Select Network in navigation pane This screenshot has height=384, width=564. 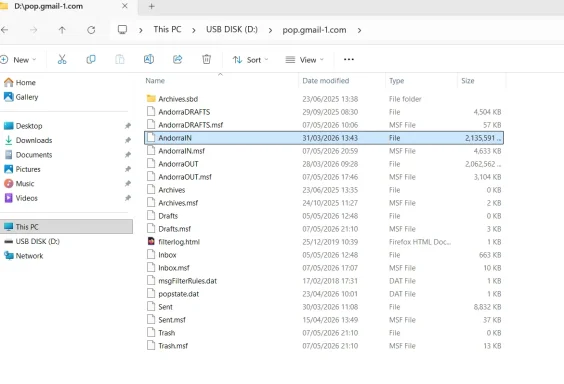23,256
